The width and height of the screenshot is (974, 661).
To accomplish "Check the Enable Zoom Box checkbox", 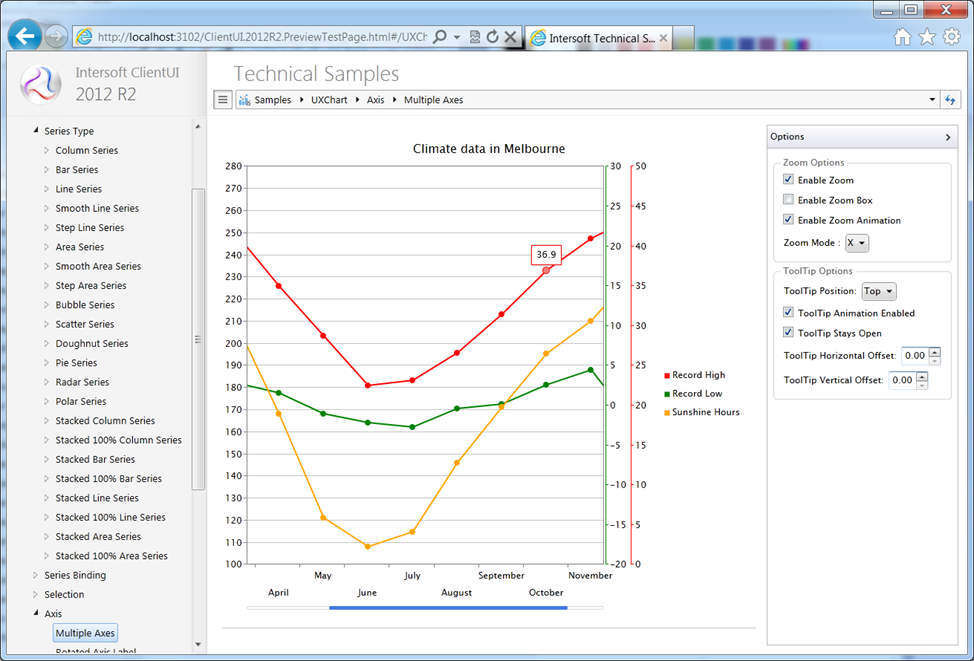I will click(x=788, y=199).
